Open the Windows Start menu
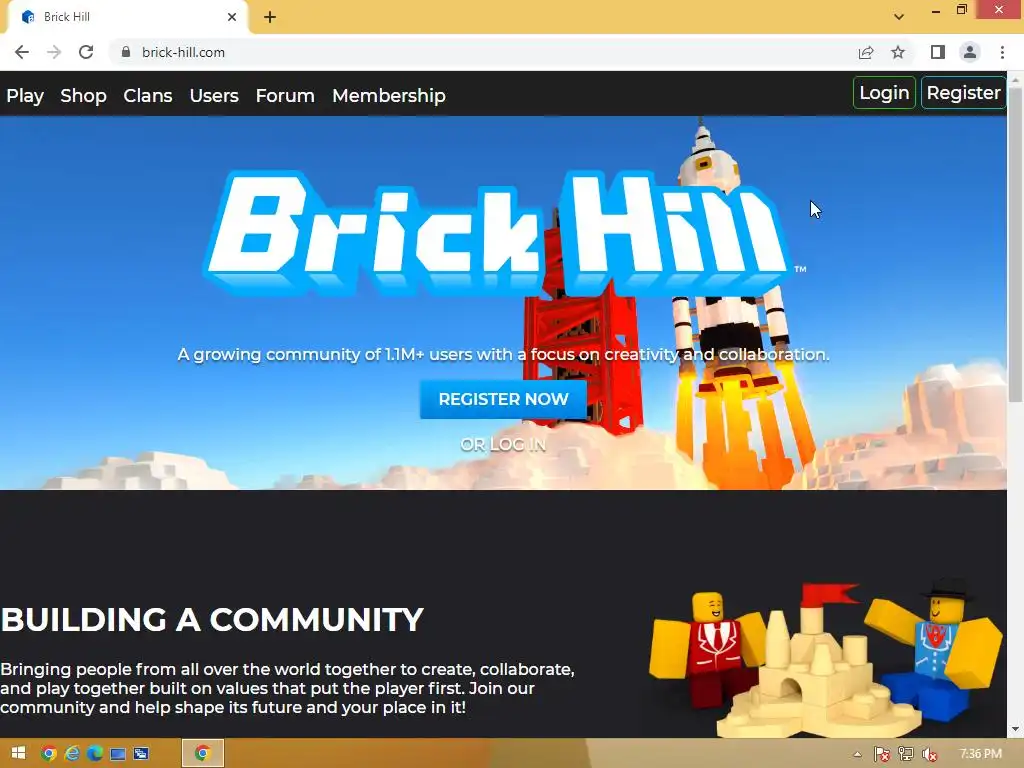 pyautogui.click(x=18, y=753)
